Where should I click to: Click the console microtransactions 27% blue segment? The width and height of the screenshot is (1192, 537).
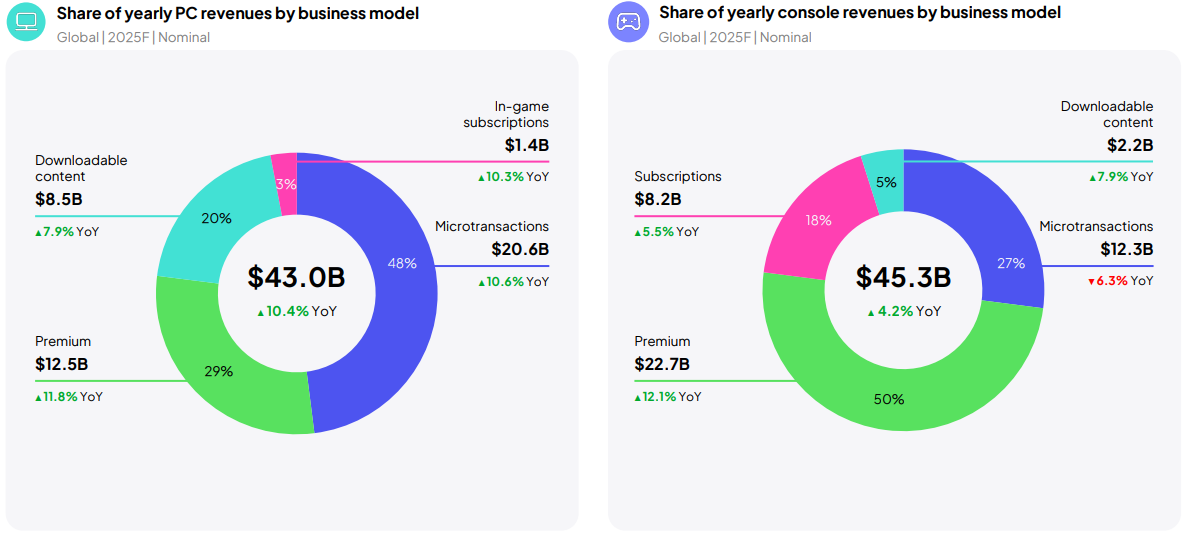1010,263
